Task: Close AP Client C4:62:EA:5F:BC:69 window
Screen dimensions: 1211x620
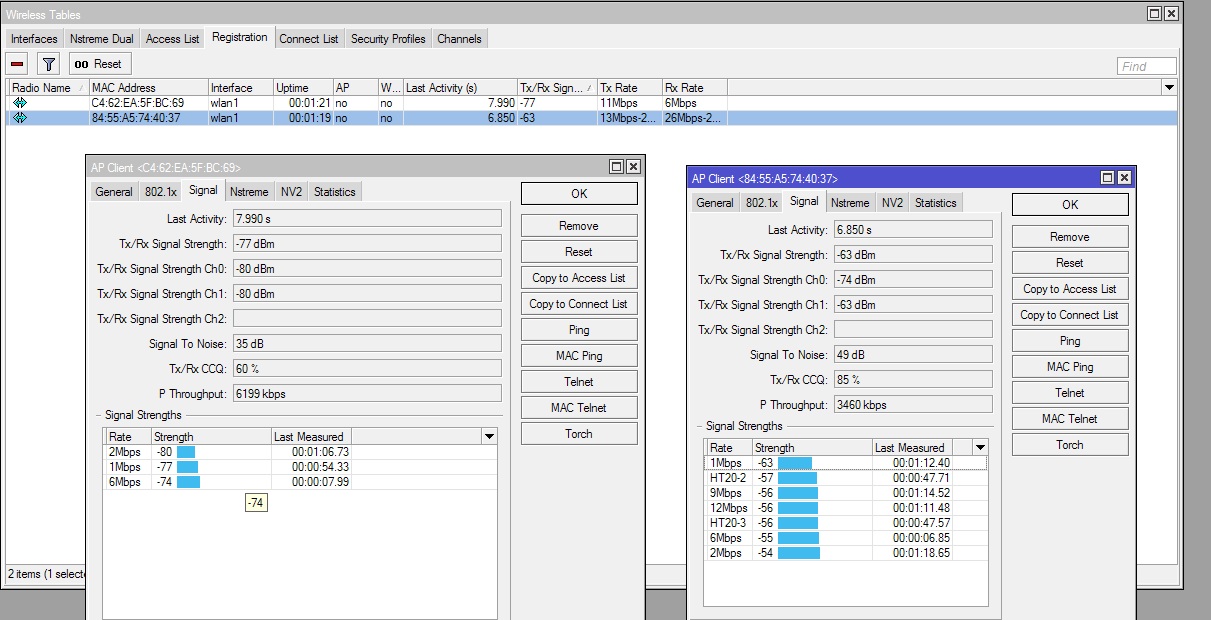Action: point(632,167)
